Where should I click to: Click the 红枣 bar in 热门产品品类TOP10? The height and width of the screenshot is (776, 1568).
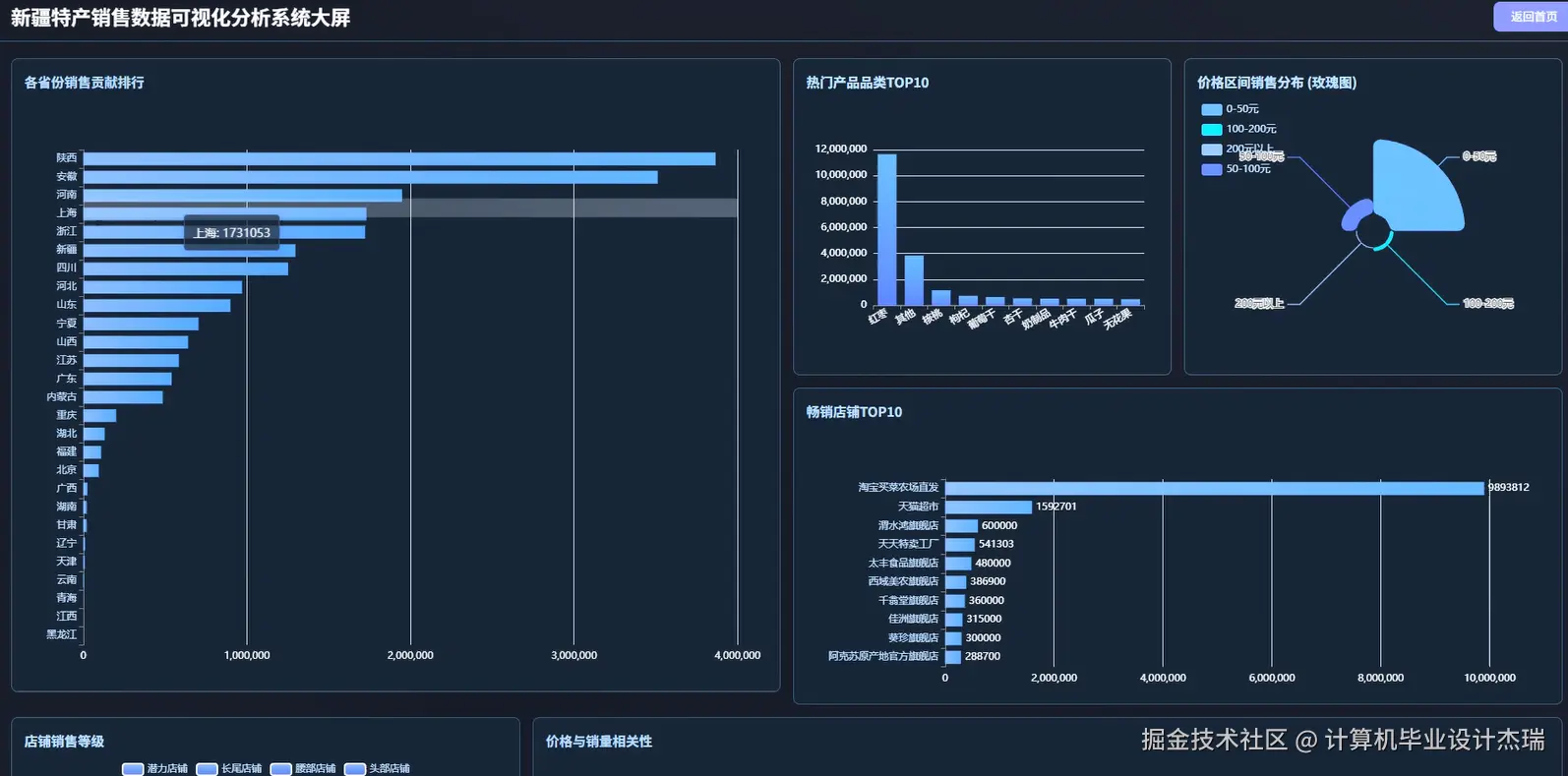887,229
